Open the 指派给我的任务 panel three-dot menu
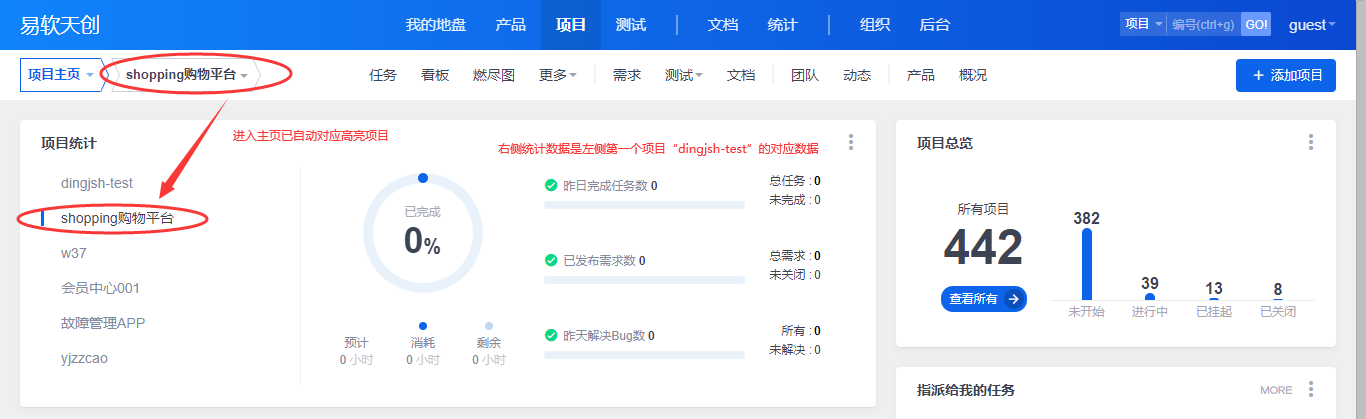The height and width of the screenshot is (419, 1366). [1311, 389]
